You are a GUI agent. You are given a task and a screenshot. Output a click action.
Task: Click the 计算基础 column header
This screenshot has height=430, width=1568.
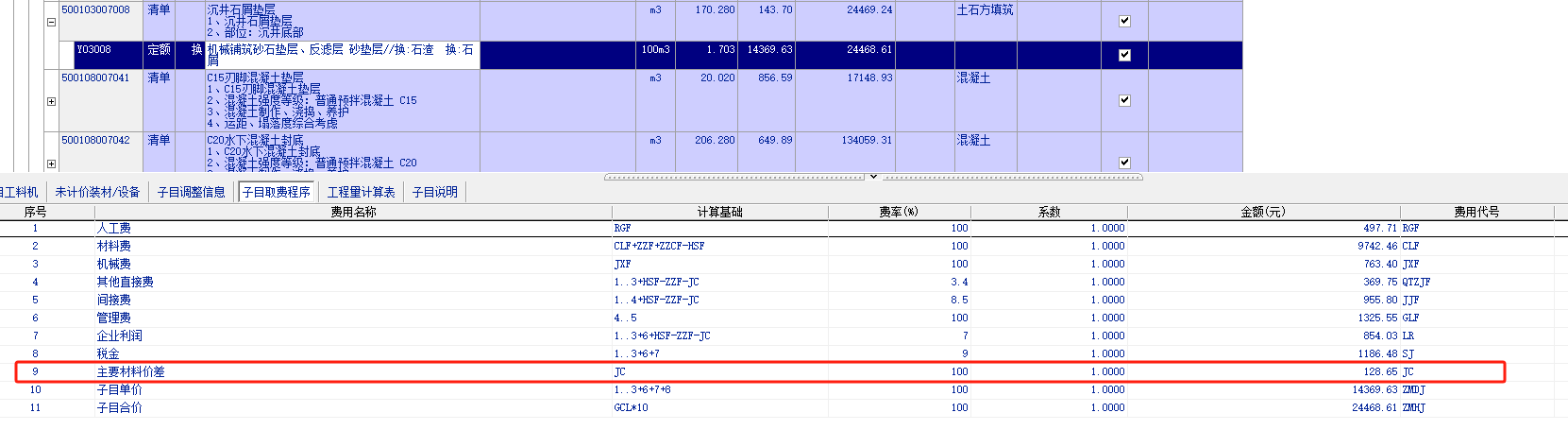tap(720, 212)
